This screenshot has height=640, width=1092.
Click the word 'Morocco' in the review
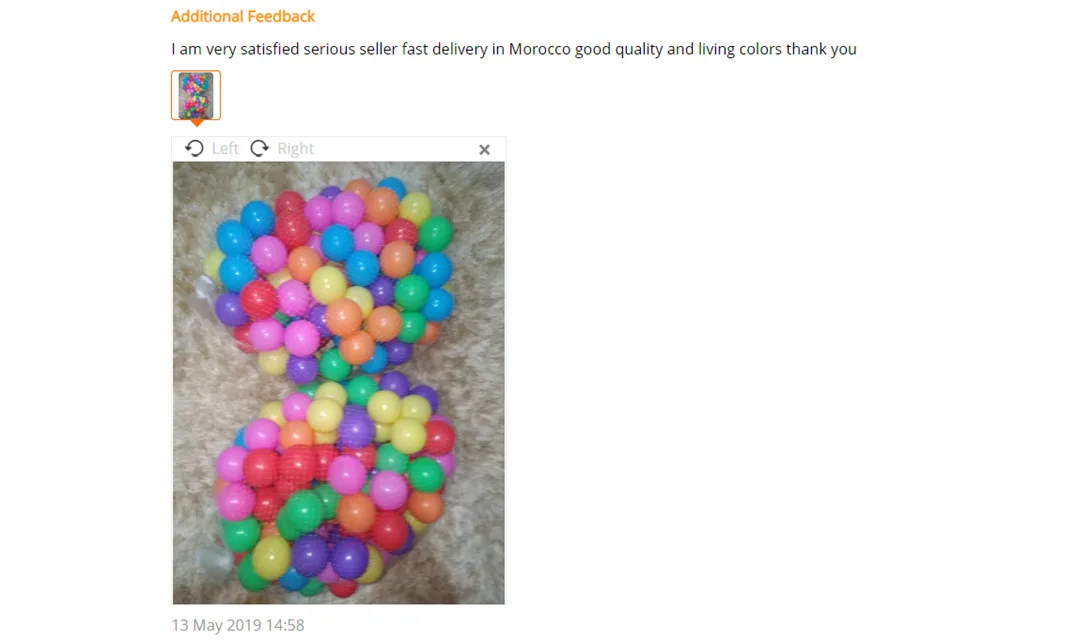click(x=540, y=49)
